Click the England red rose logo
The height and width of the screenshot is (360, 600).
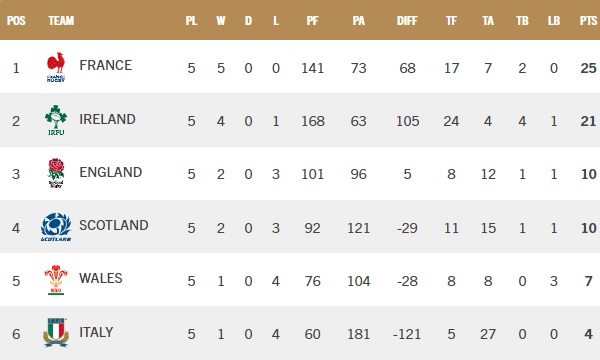click(x=56, y=173)
